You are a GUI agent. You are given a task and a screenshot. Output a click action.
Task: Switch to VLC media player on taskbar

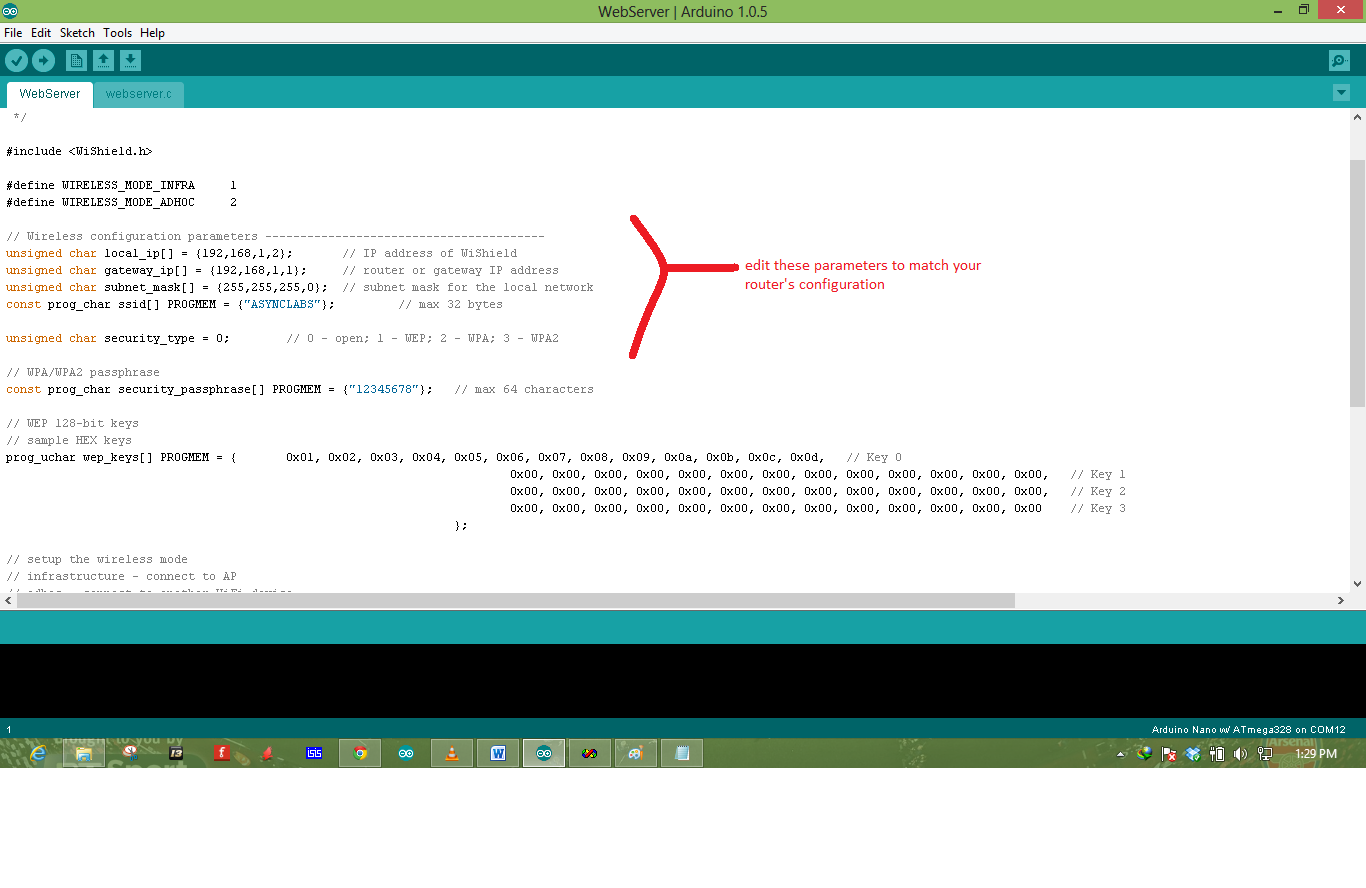(x=452, y=753)
